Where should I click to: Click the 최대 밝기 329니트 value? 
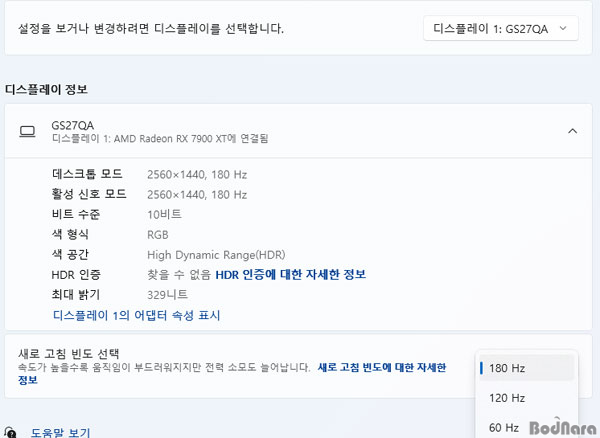click(x=167, y=295)
